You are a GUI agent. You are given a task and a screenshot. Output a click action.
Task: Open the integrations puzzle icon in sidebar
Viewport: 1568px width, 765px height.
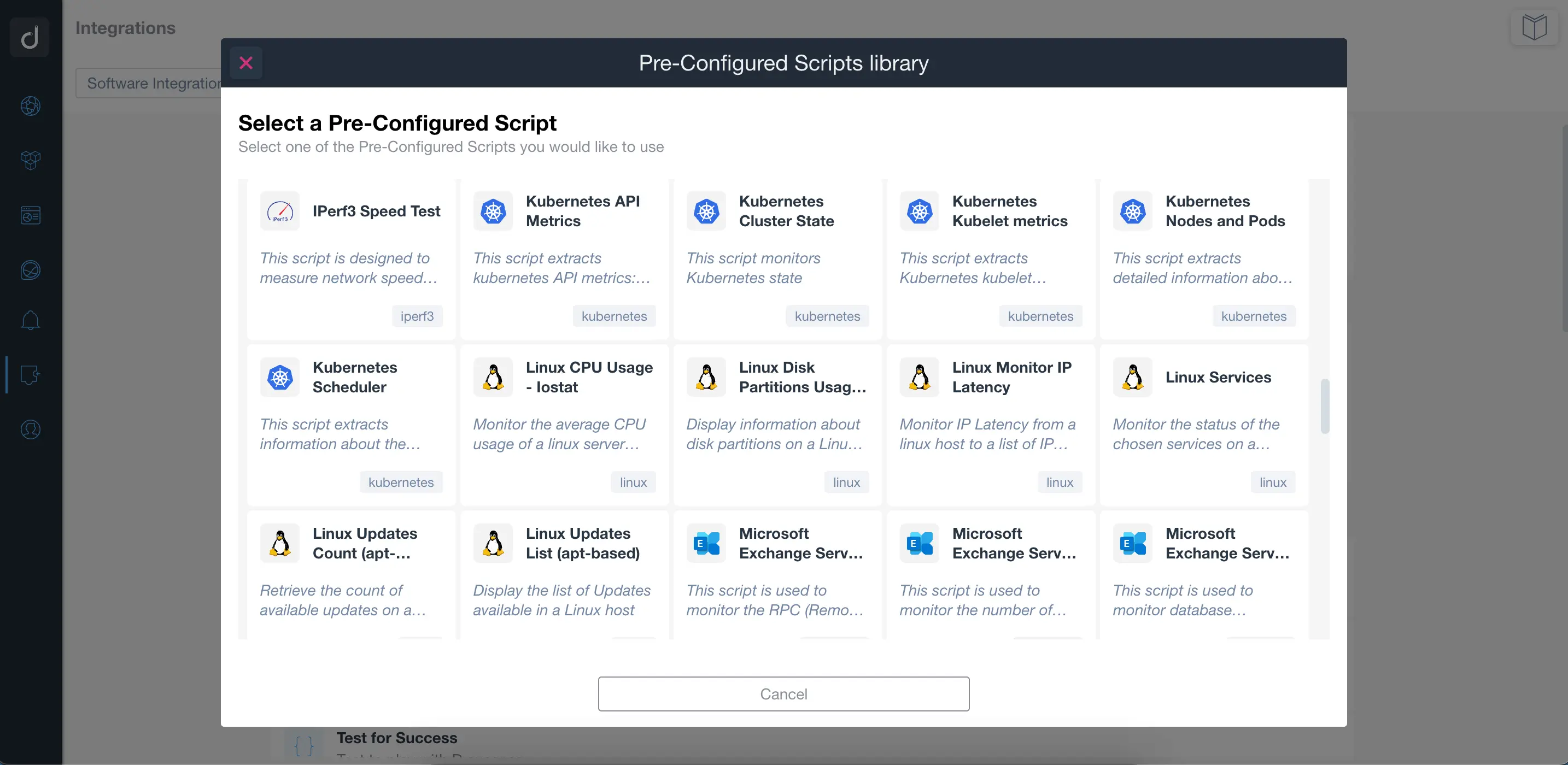31,374
